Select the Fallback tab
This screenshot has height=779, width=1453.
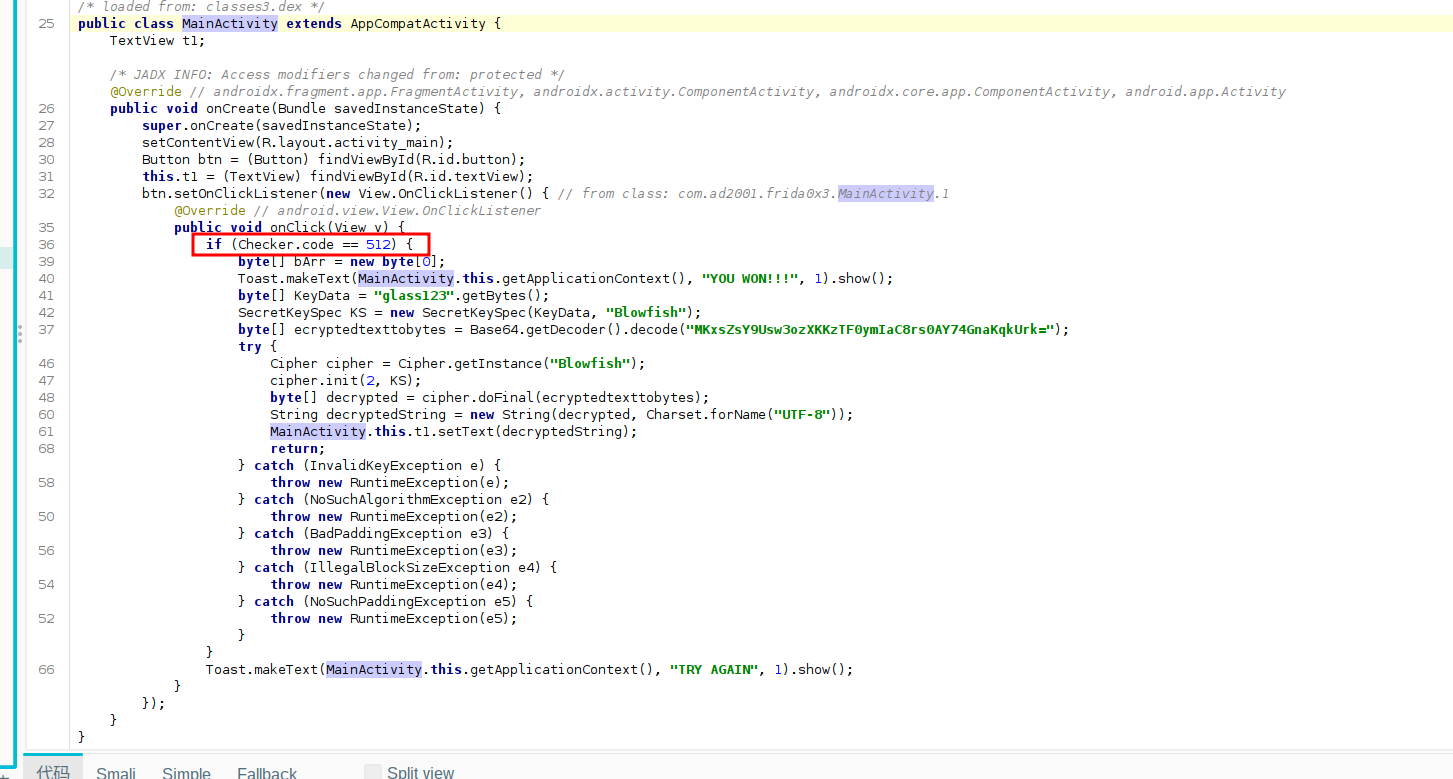pyautogui.click(x=267, y=772)
